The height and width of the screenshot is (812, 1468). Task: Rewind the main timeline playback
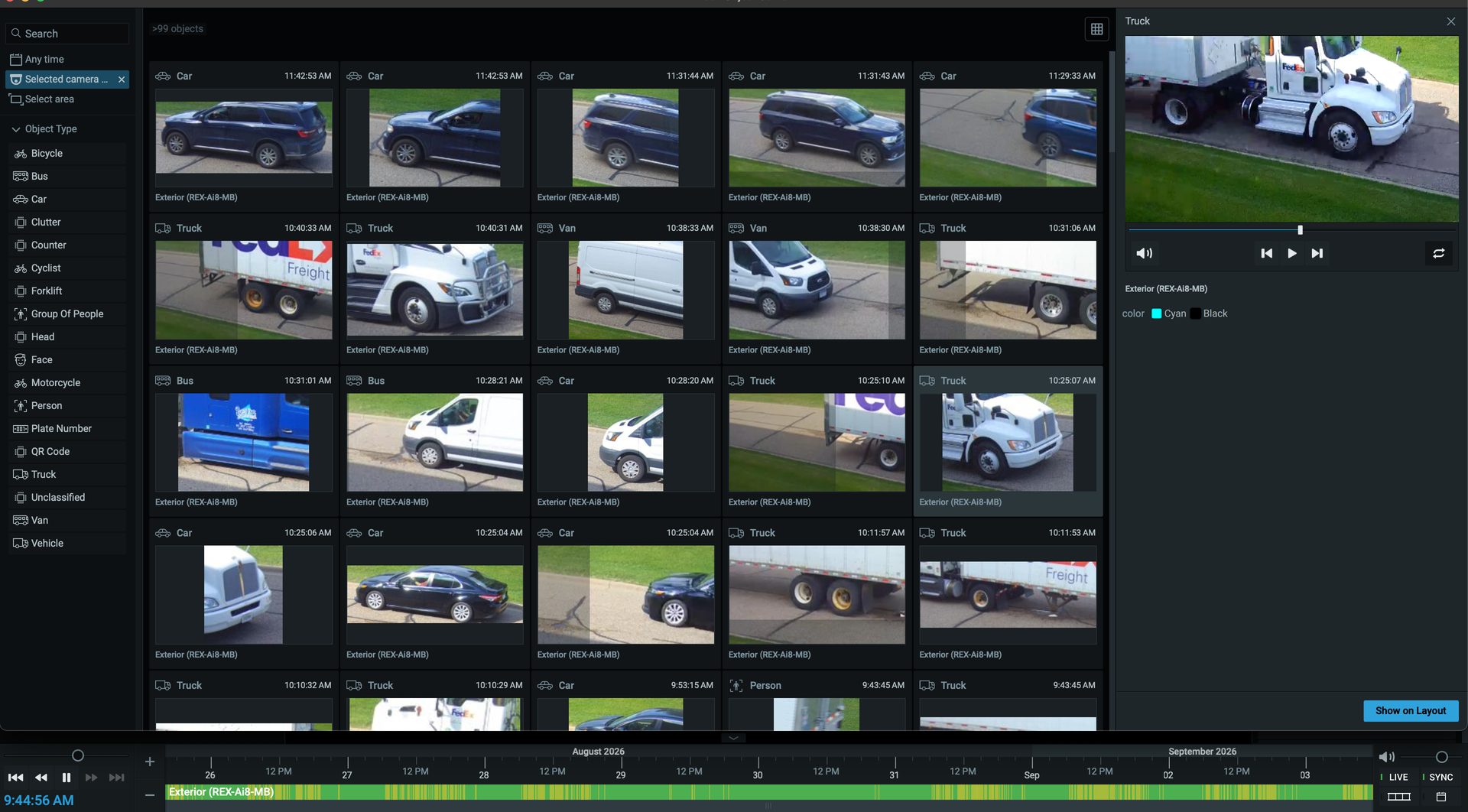tap(41, 778)
